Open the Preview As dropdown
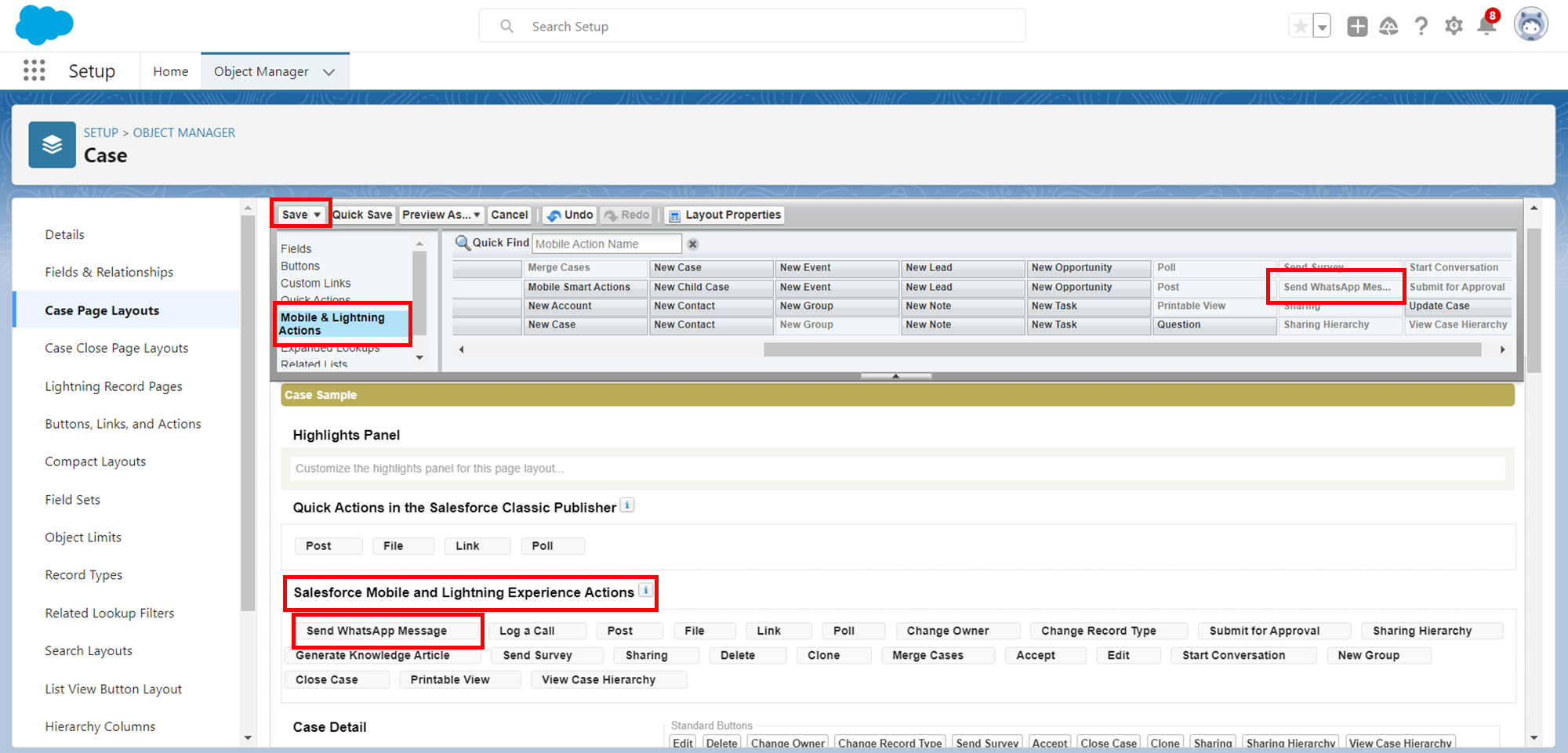The height and width of the screenshot is (753, 1568). [441, 215]
